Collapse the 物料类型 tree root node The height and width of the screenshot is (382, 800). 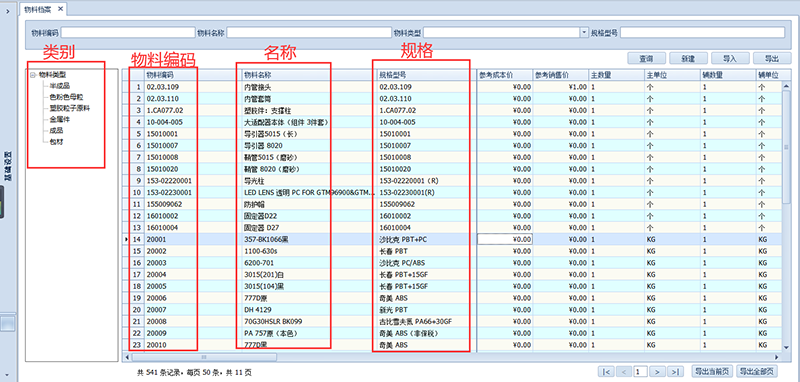click(33, 74)
